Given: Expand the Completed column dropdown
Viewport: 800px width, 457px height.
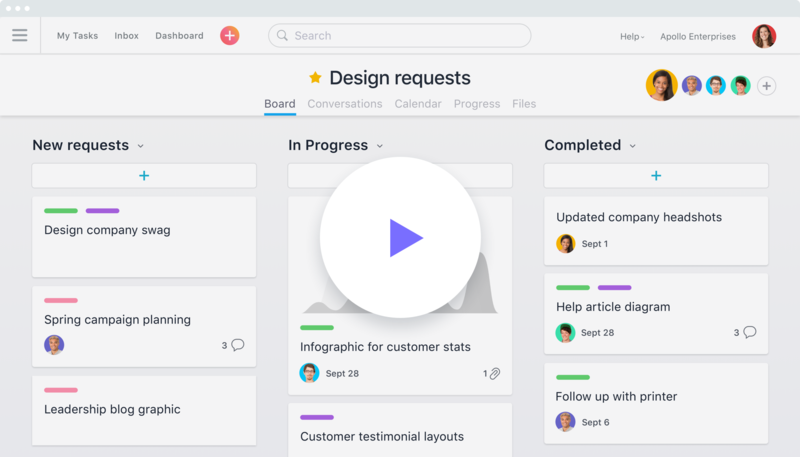Looking at the screenshot, I should [633, 146].
